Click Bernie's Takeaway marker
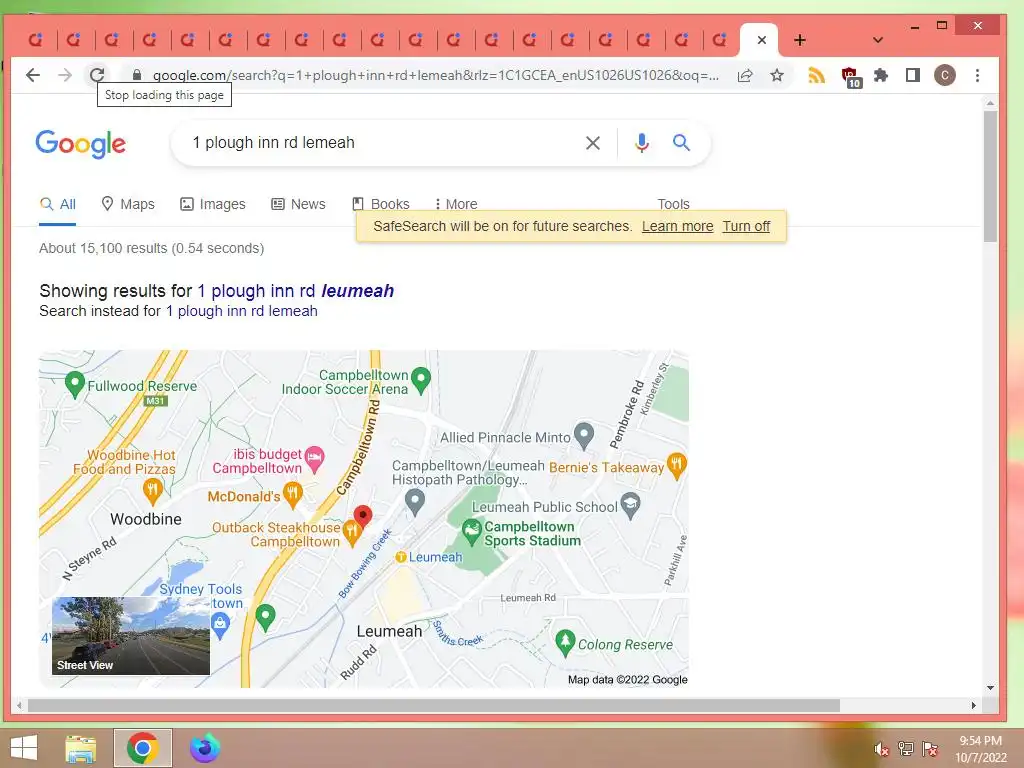The width and height of the screenshot is (1024, 768). coord(677,466)
